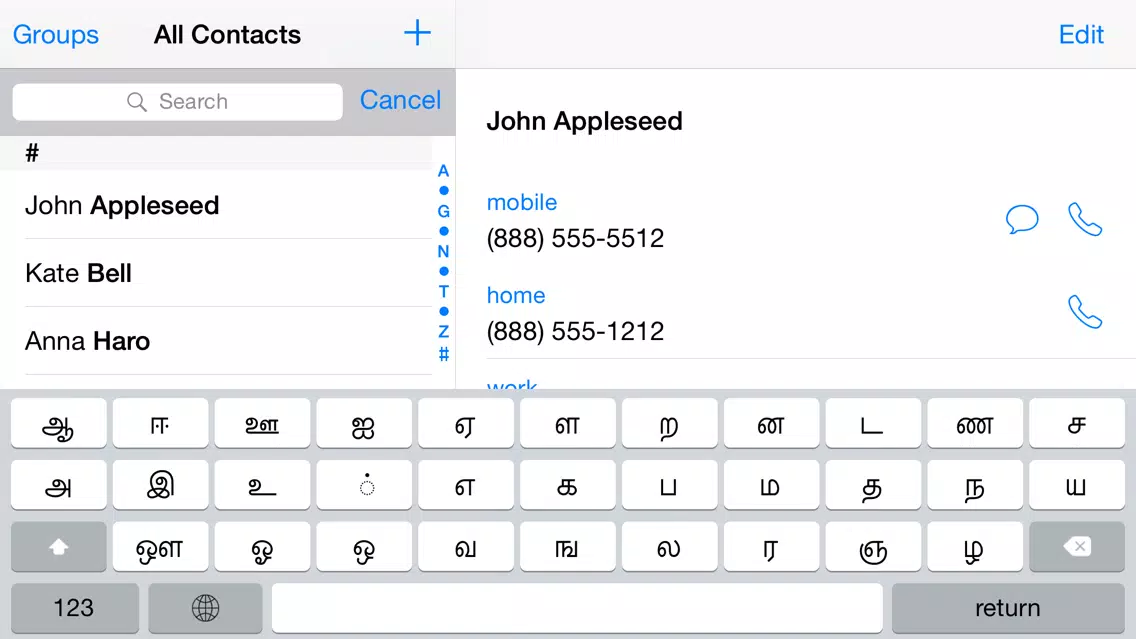Screen dimensions: 1136x639
Task: Tap the pulli dot key ்
Action: 364,485
